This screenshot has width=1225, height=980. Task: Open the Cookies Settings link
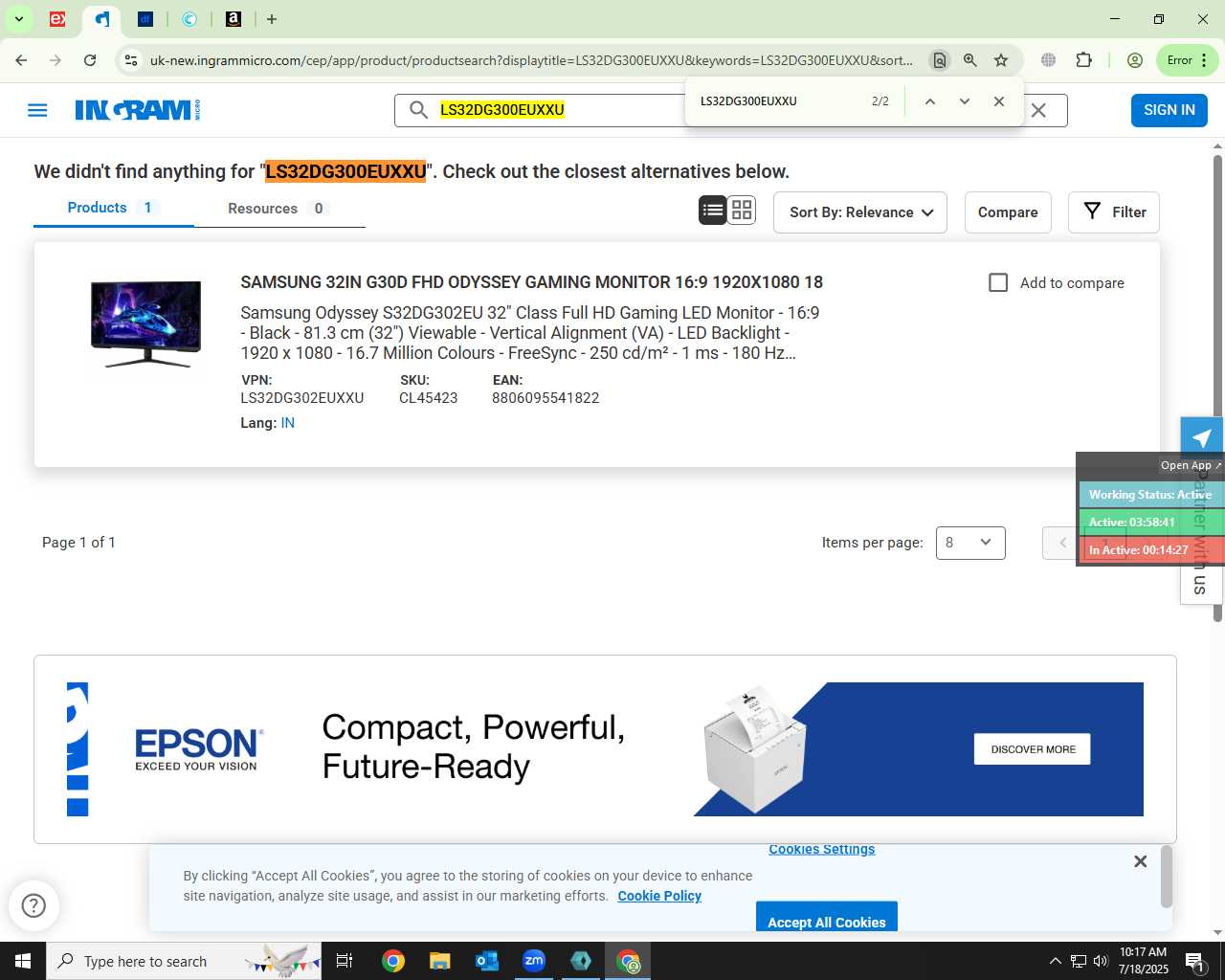[x=822, y=849]
